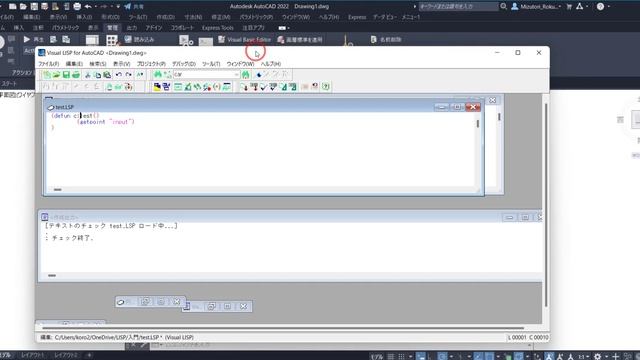The width and height of the screenshot is (640, 360).
Task: Open the 検索(S) menu in Visual LISP
Action: tap(98, 64)
